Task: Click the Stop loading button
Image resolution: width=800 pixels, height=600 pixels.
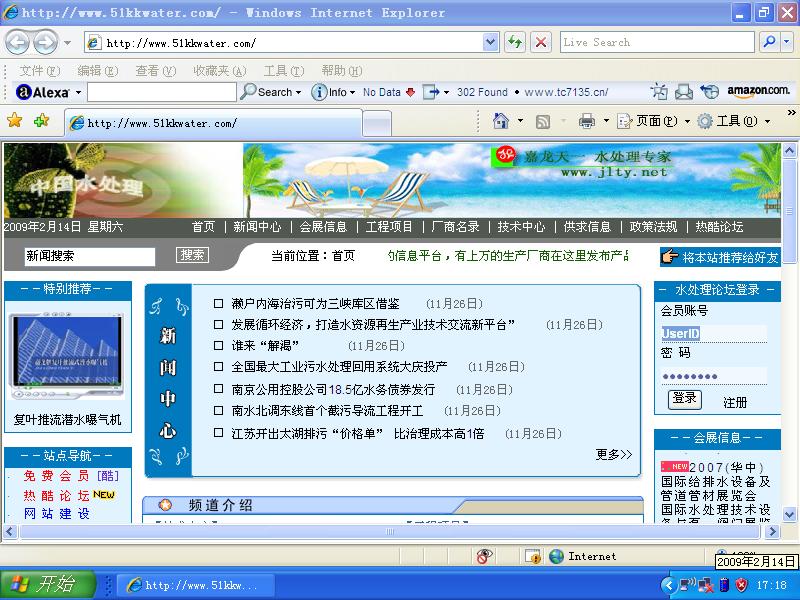Action: click(x=541, y=42)
